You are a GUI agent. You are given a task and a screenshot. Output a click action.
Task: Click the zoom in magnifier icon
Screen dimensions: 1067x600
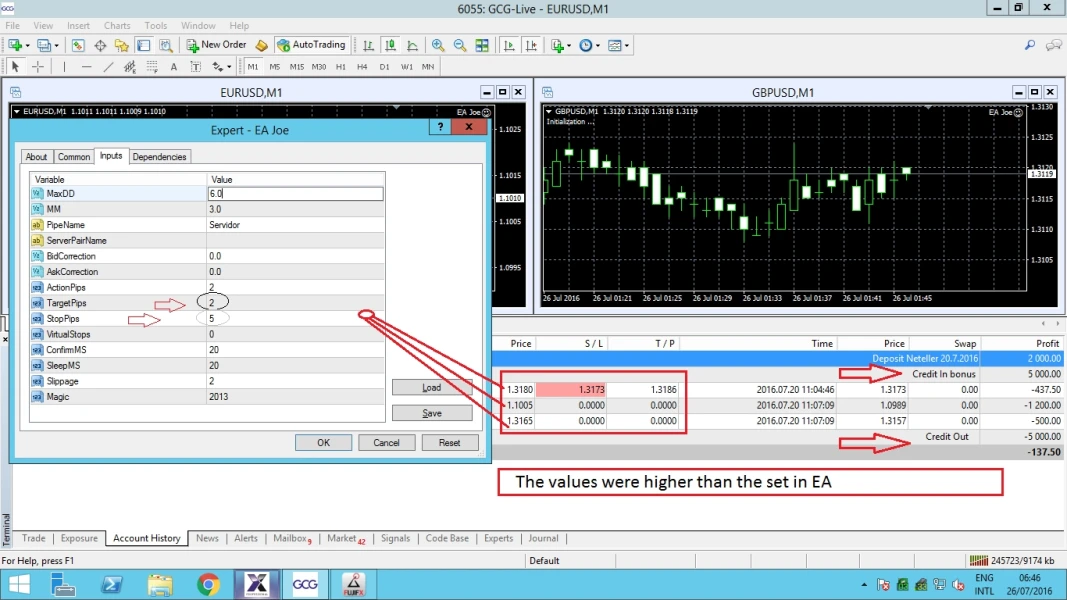coord(438,45)
